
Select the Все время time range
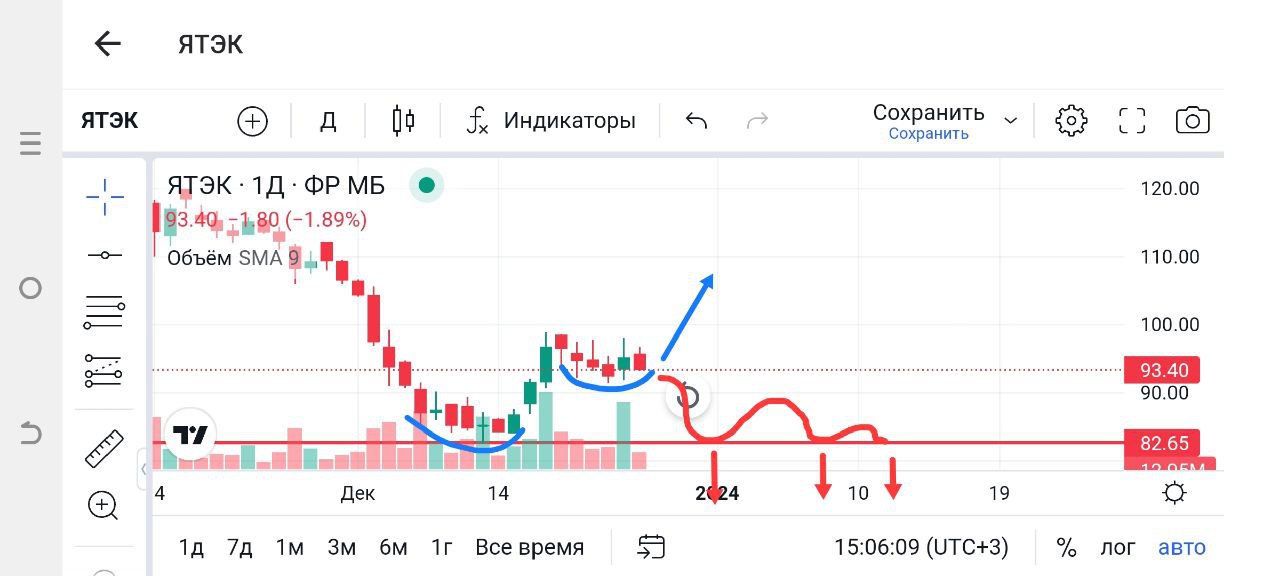point(529,547)
